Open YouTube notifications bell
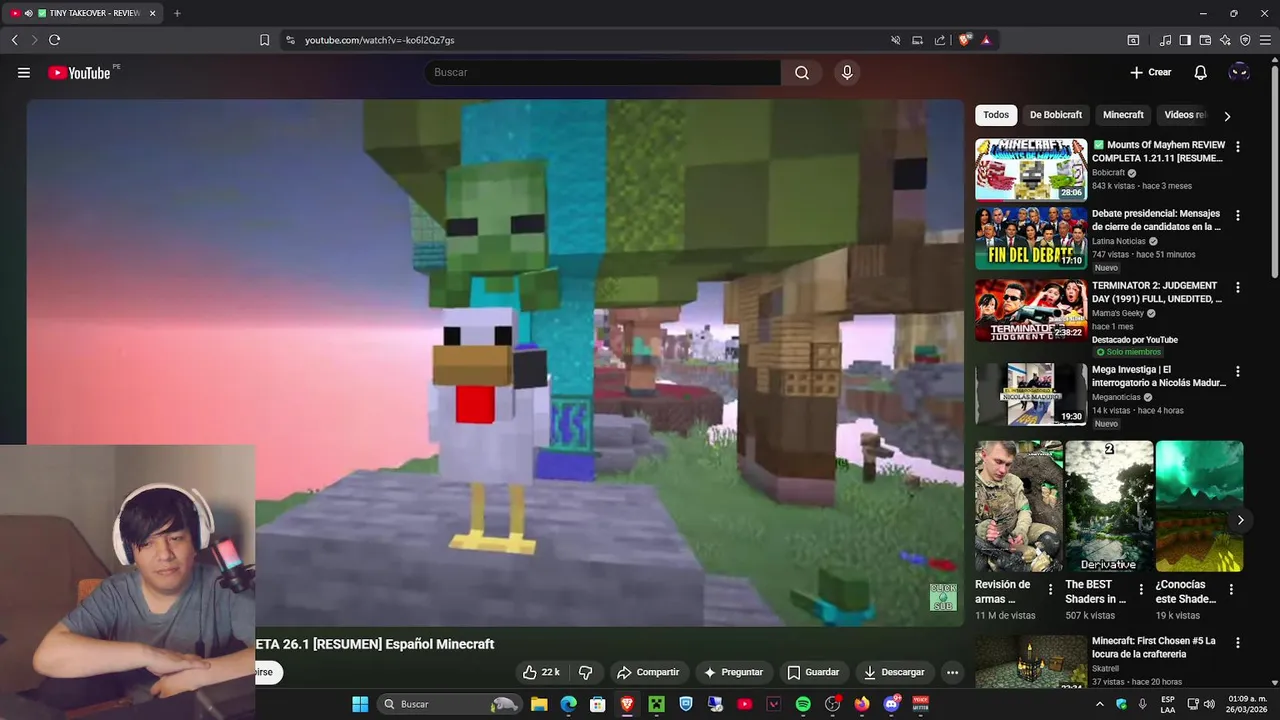The height and width of the screenshot is (720, 1280). [x=1201, y=72]
